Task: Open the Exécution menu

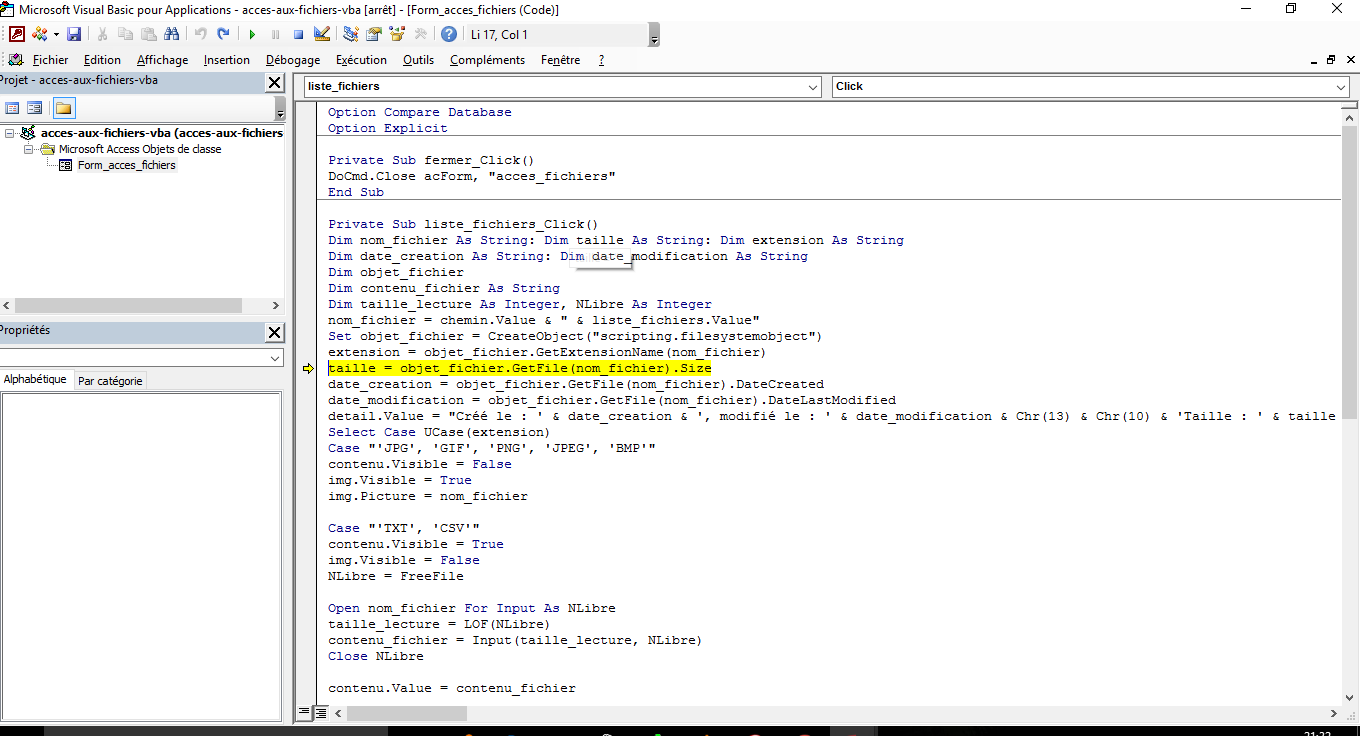Action: (361, 60)
